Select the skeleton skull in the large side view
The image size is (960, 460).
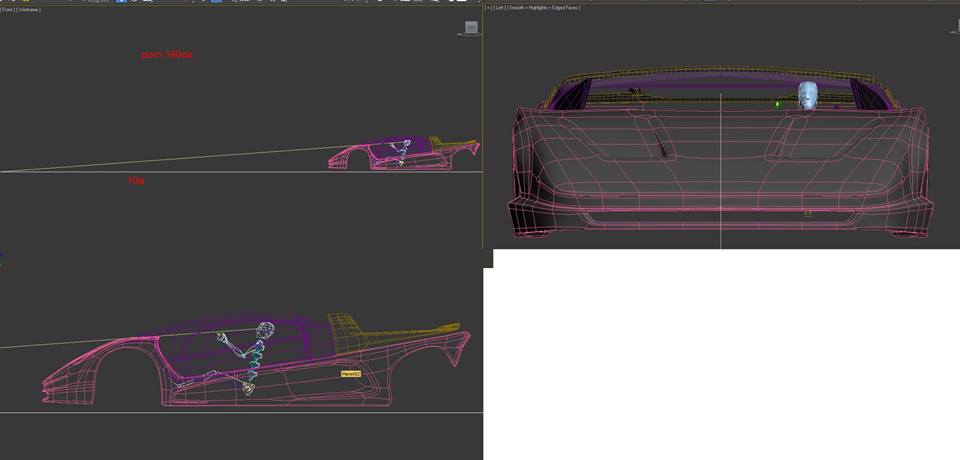[x=265, y=330]
